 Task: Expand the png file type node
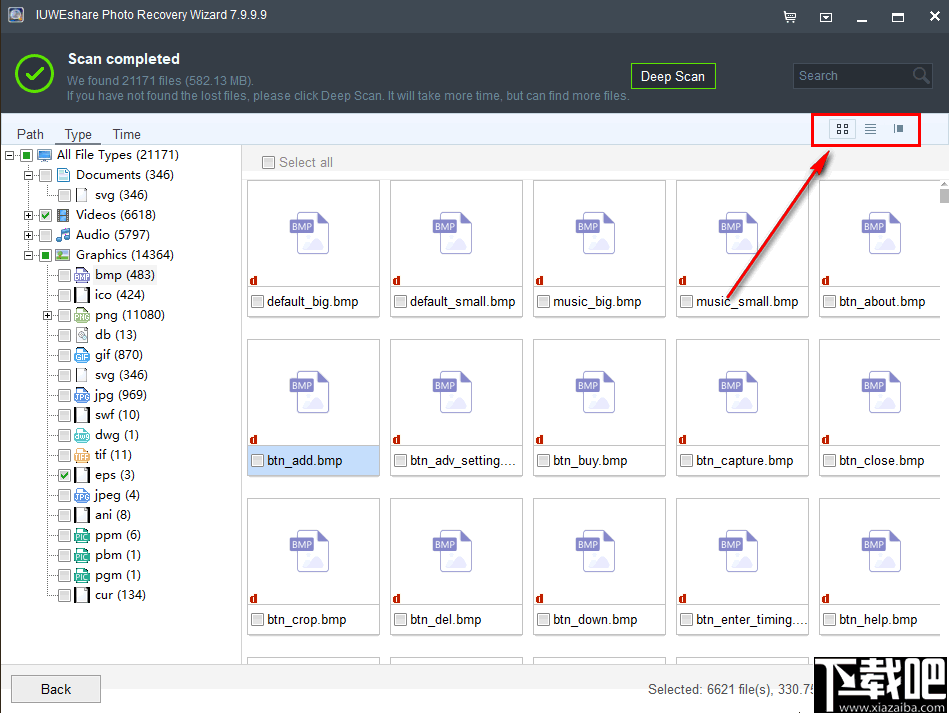(46, 314)
